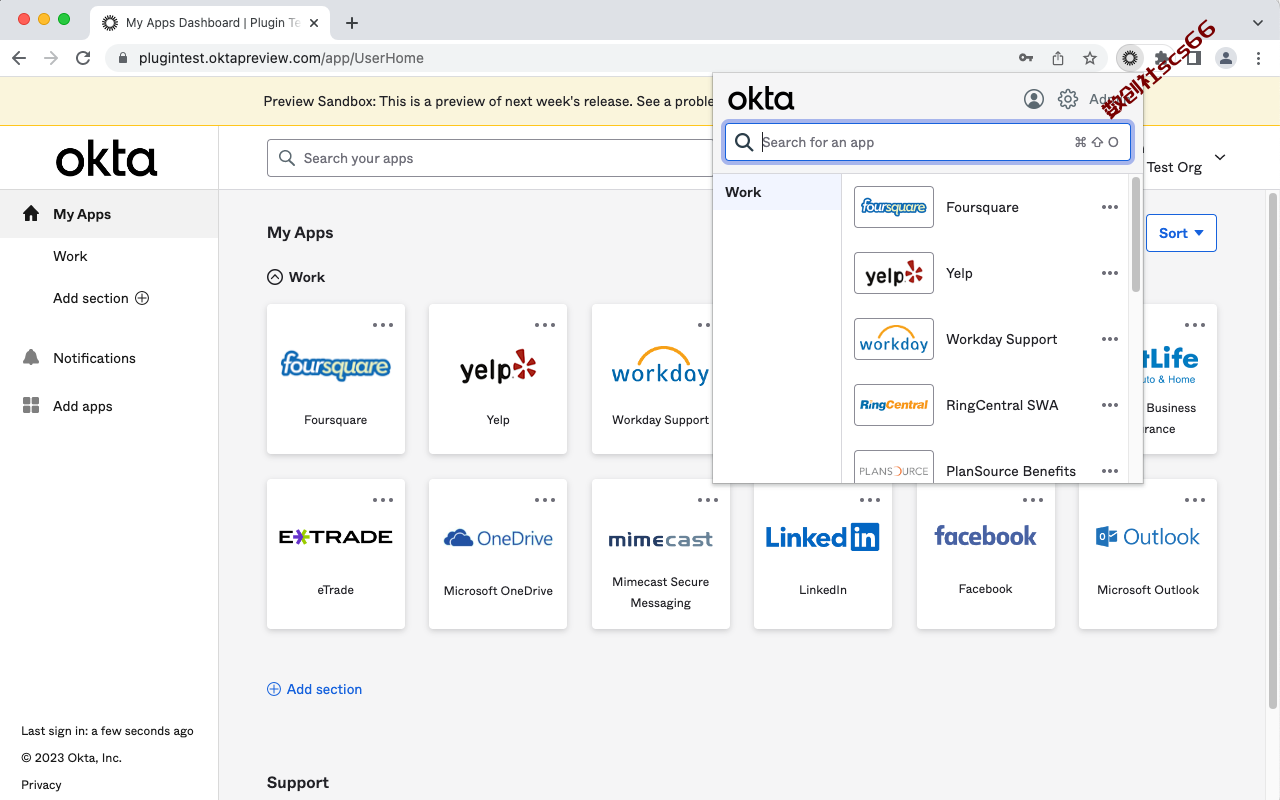Open eTrade tile three-dot menu
This screenshot has width=1280, height=800.
(x=383, y=500)
